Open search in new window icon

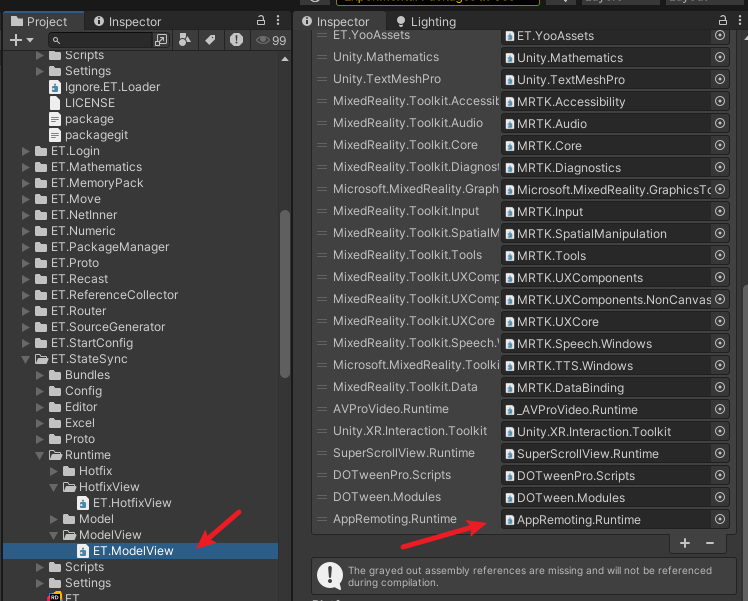161,40
